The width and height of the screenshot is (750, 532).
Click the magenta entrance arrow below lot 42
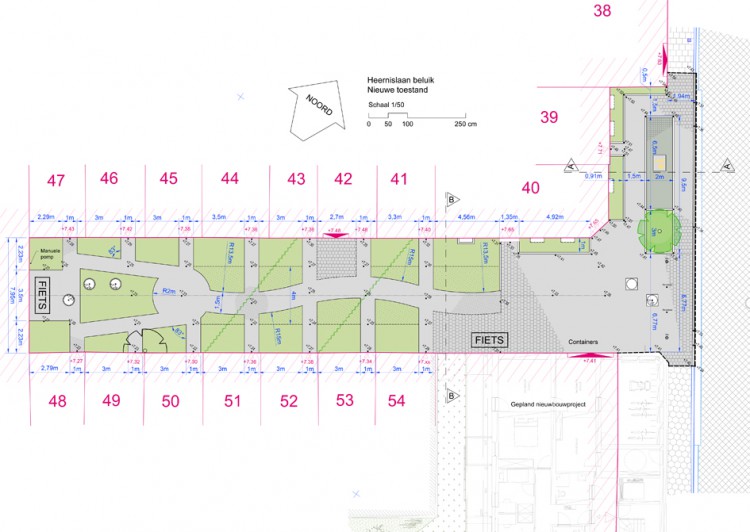(336, 235)
